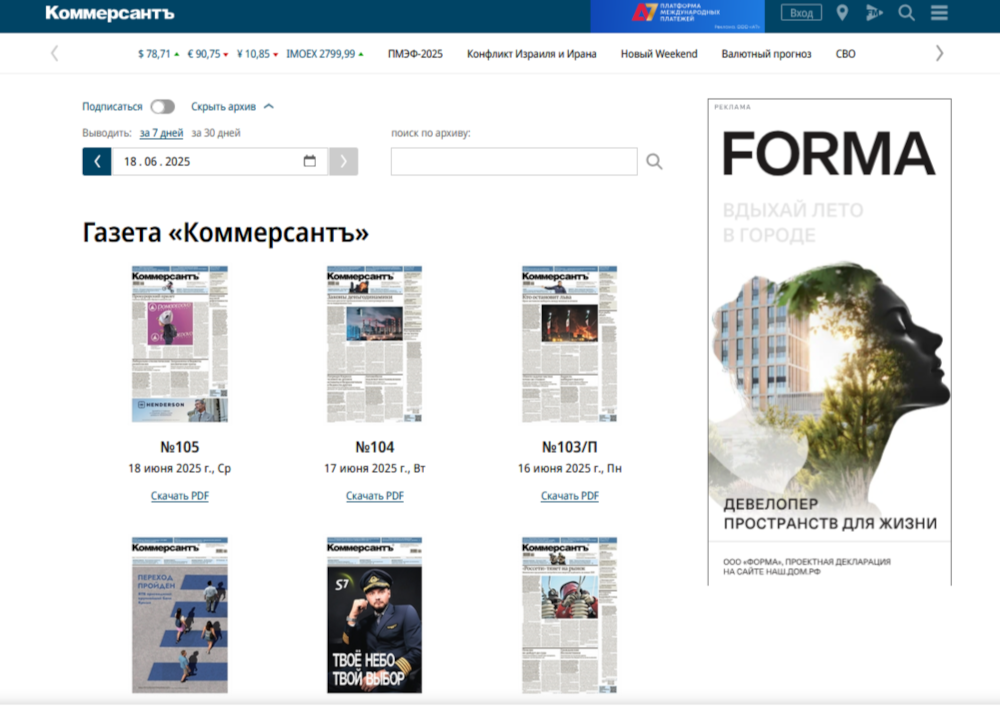The height and width of the screenshot is (706, 1000).
Task: Open the dollar rate $ 78,71
Action: point(158,54)
